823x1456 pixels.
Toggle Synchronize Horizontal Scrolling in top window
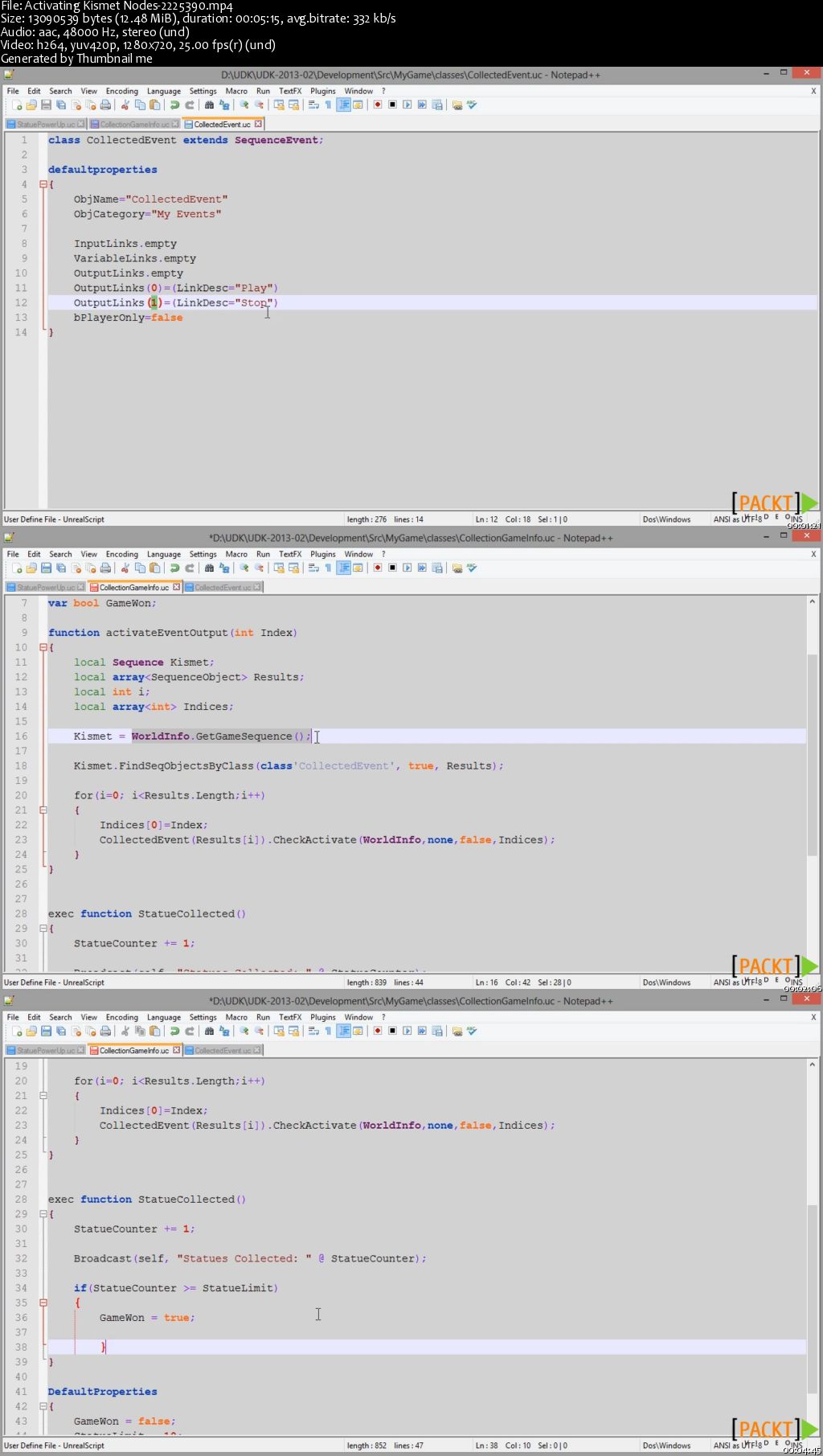(293, 105)
